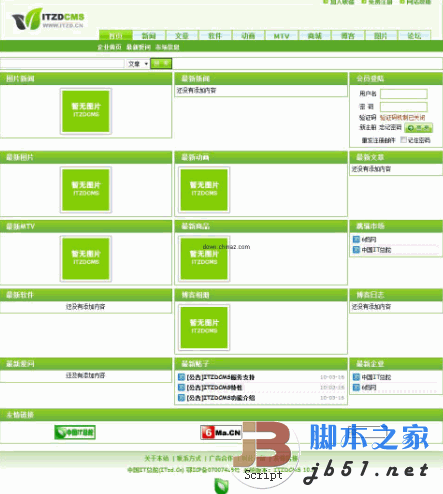Open the 关于本站 footer link

pyautogui.click(x=157, y=458)
